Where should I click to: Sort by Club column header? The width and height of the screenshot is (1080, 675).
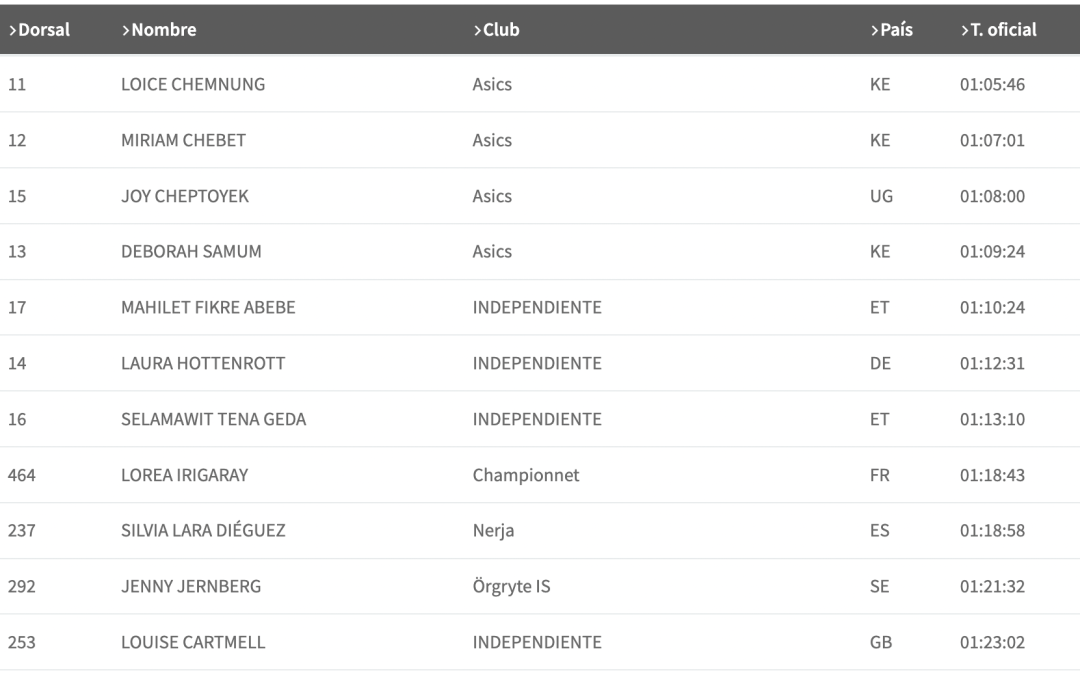496,30
